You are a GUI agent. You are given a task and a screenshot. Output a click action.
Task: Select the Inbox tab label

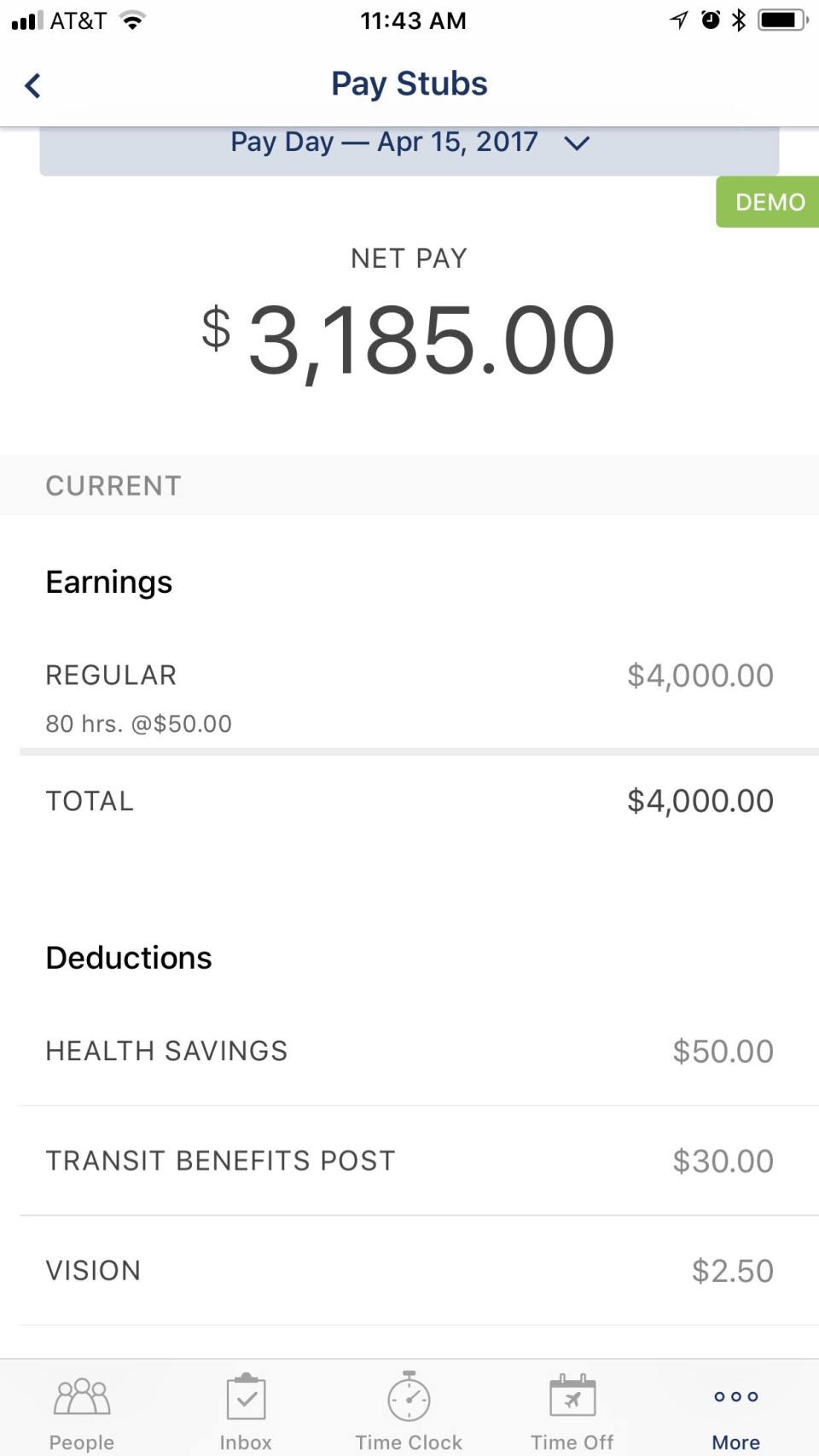246,1442
